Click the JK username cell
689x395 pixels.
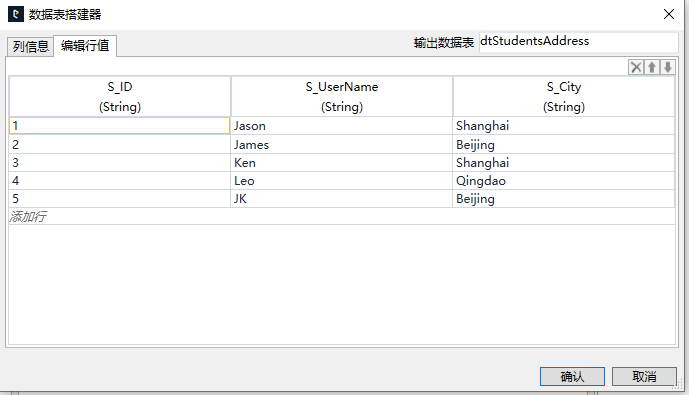[342, 199]
